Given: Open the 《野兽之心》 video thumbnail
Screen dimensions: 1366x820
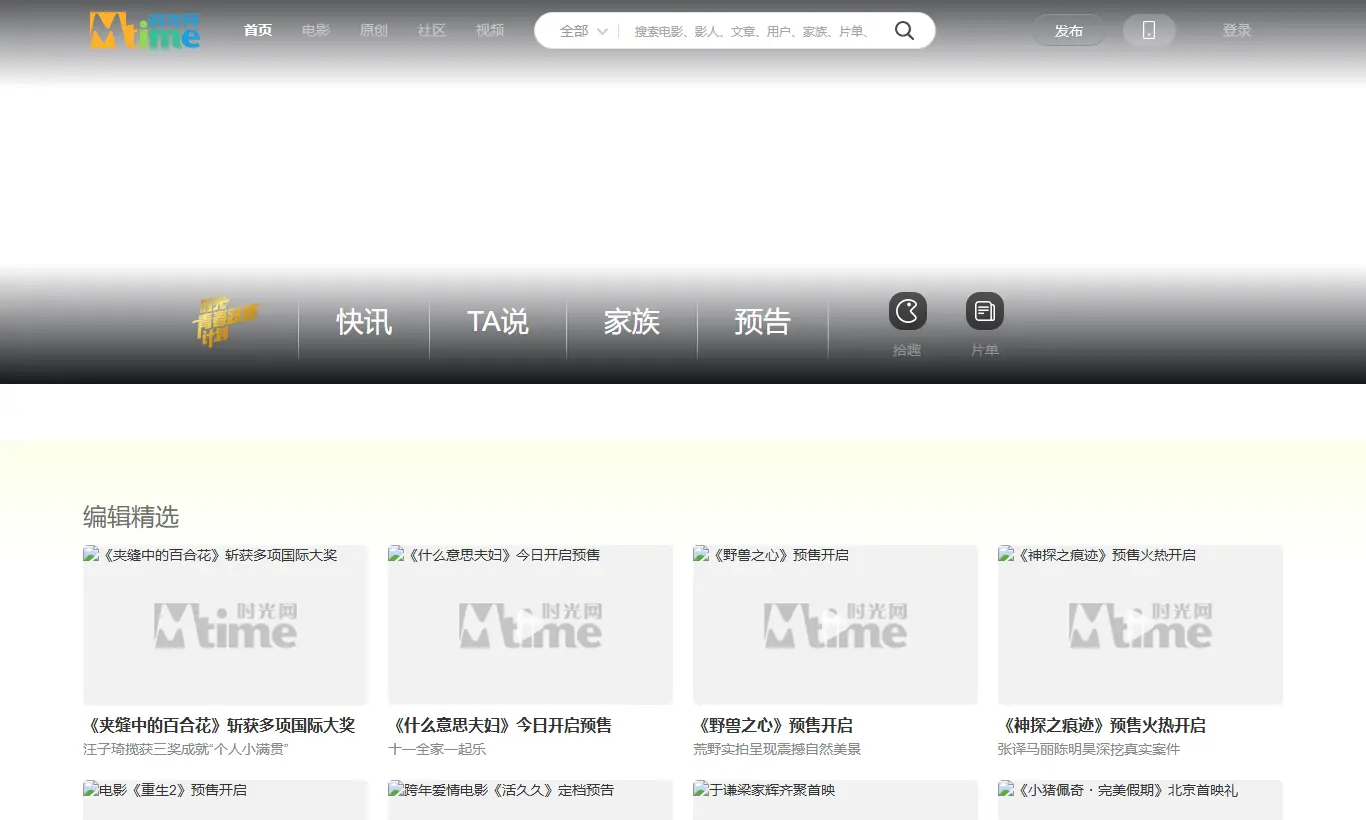Looking at the screenshot, I should 836,625.
